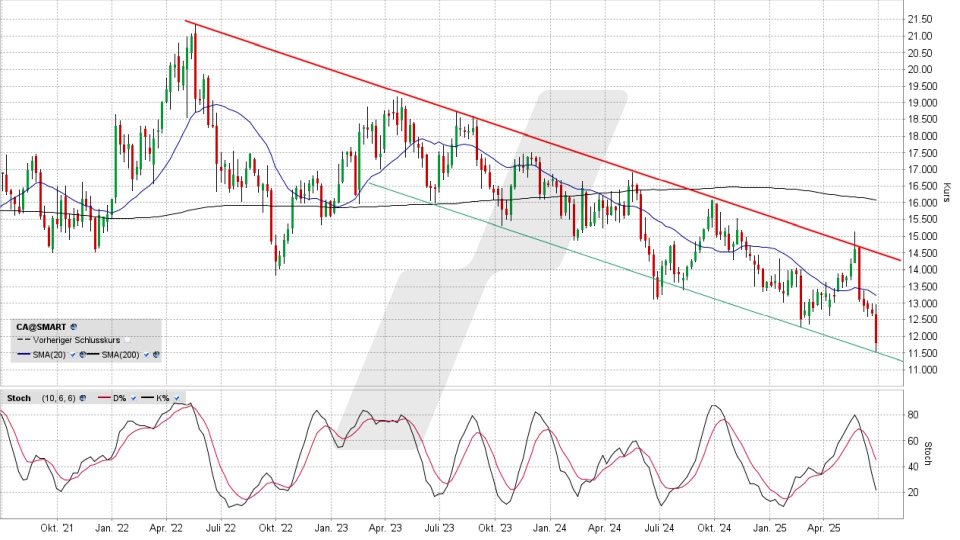Click the Apr. '24 date label

click(604, 528)
